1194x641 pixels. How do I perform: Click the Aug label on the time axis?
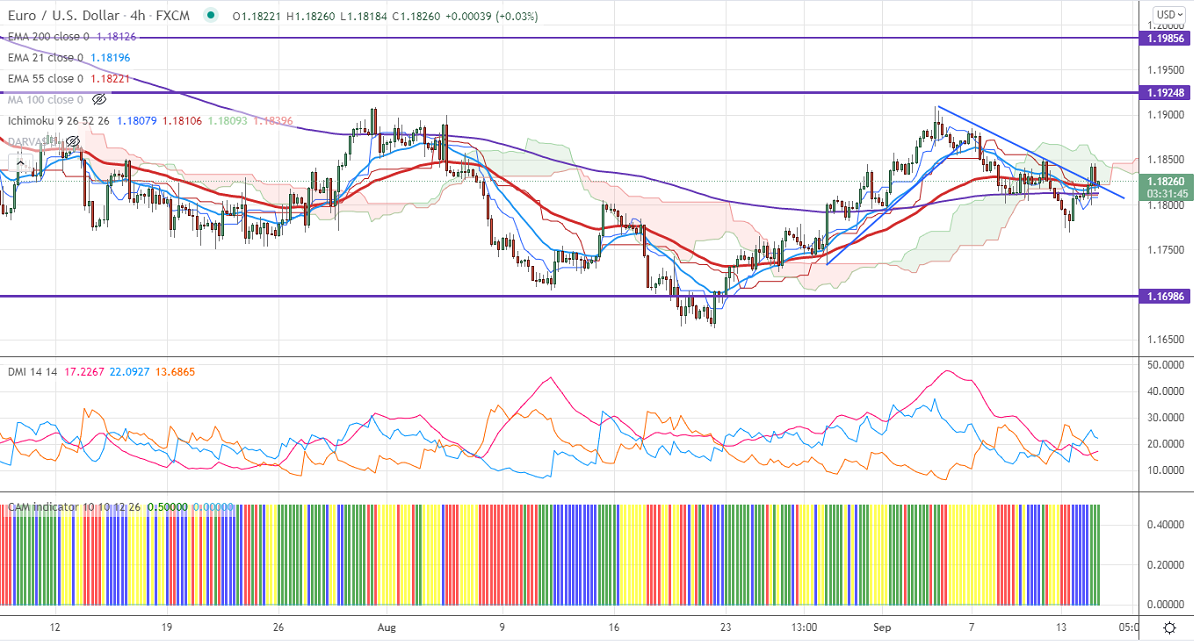pos(387,627)
